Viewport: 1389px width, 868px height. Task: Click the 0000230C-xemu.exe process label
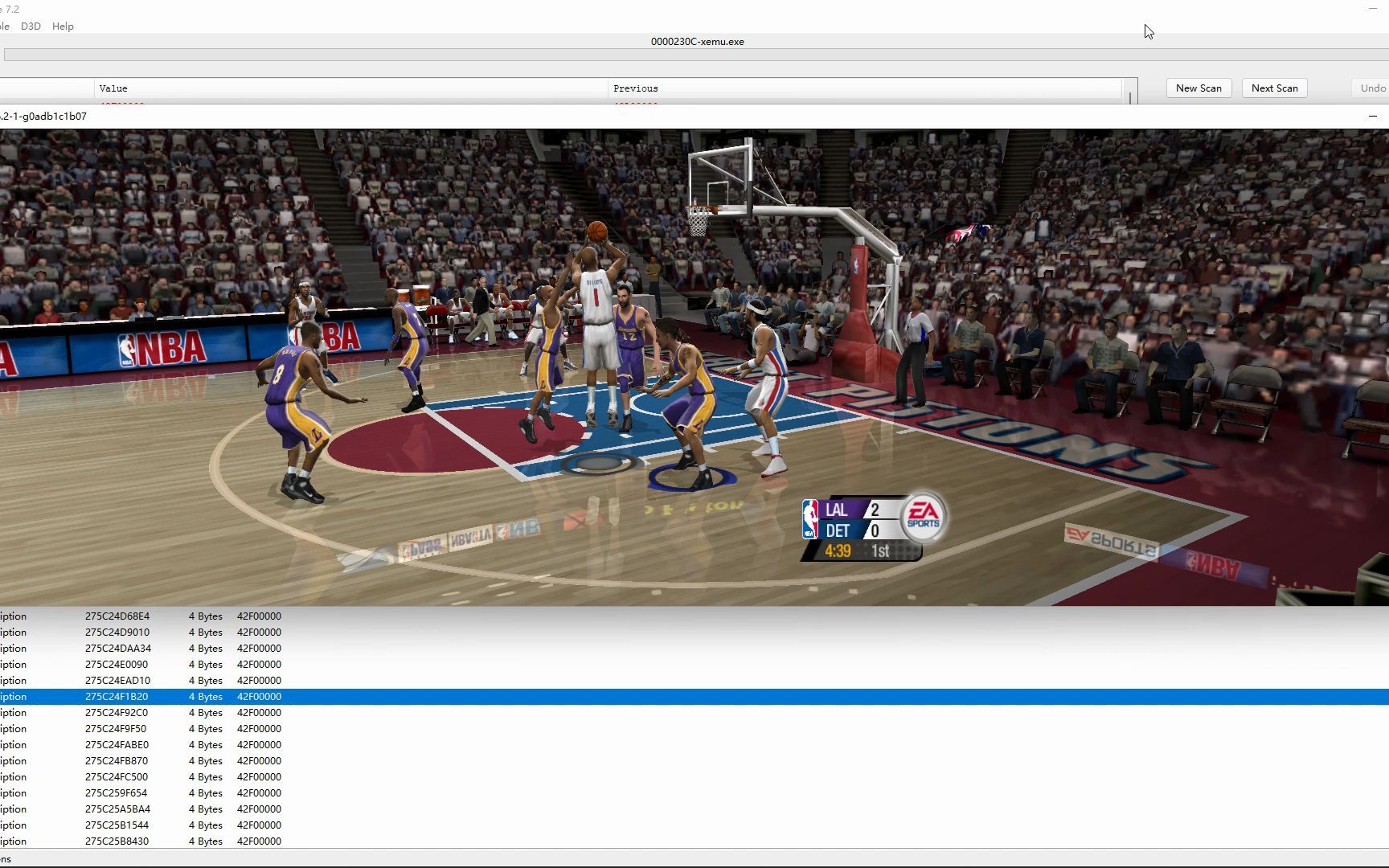coord(696,41)
